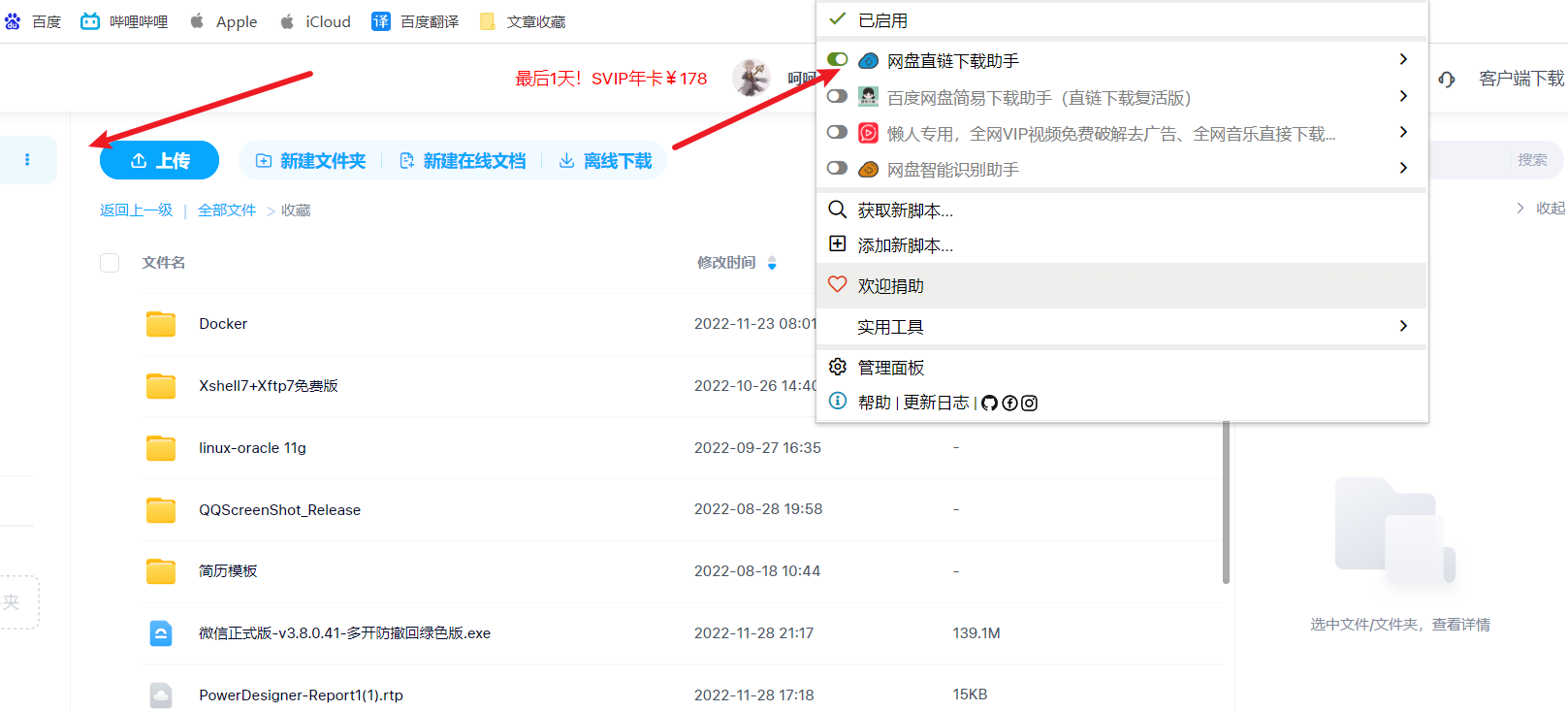Open the Apple bookmark

point(223,21)
